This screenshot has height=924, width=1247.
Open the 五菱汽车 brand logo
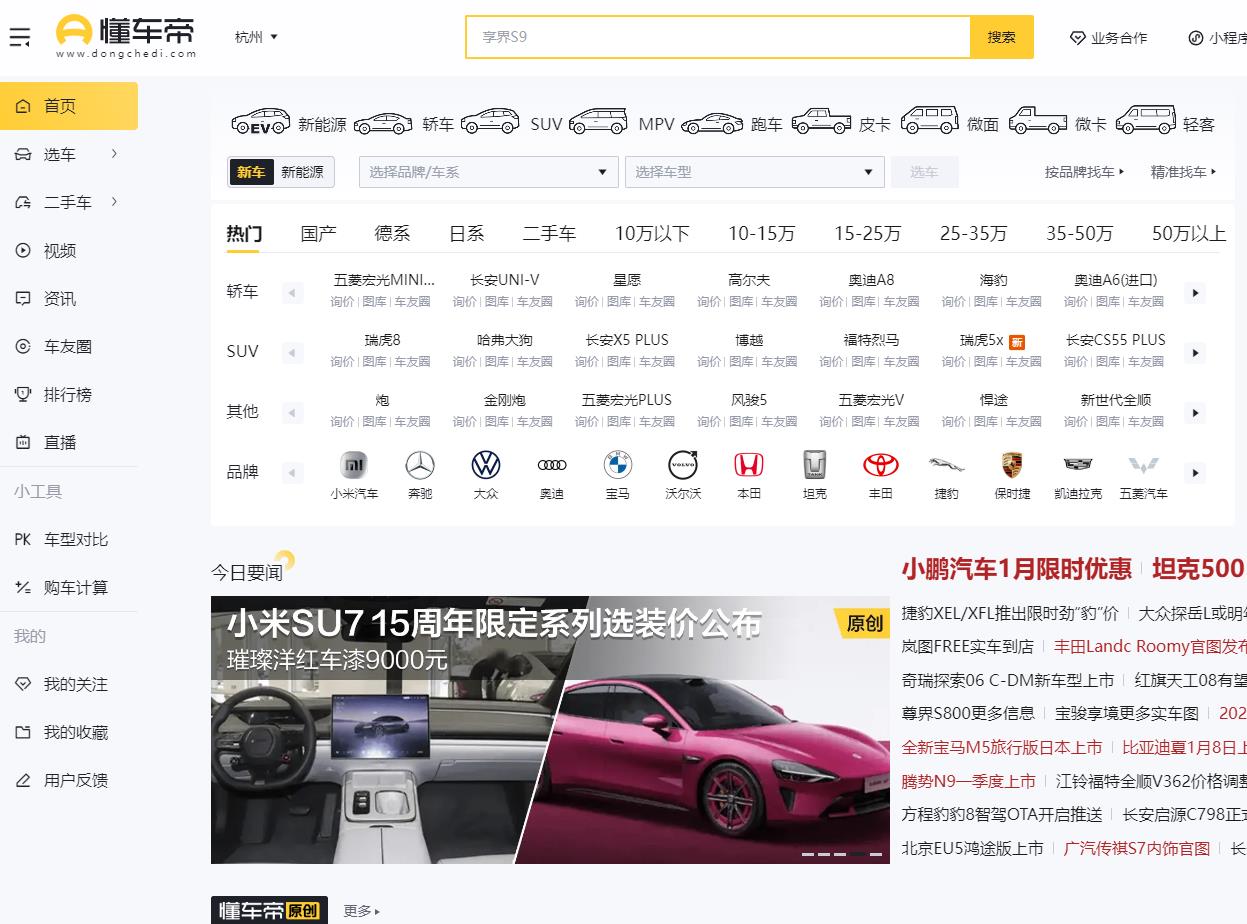point(1144,465)
